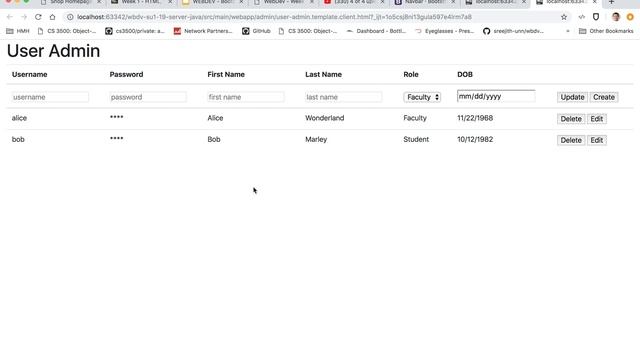Screen dimensions: 640x360
Task: Delete the bob user row
Action: click(571, 140)
